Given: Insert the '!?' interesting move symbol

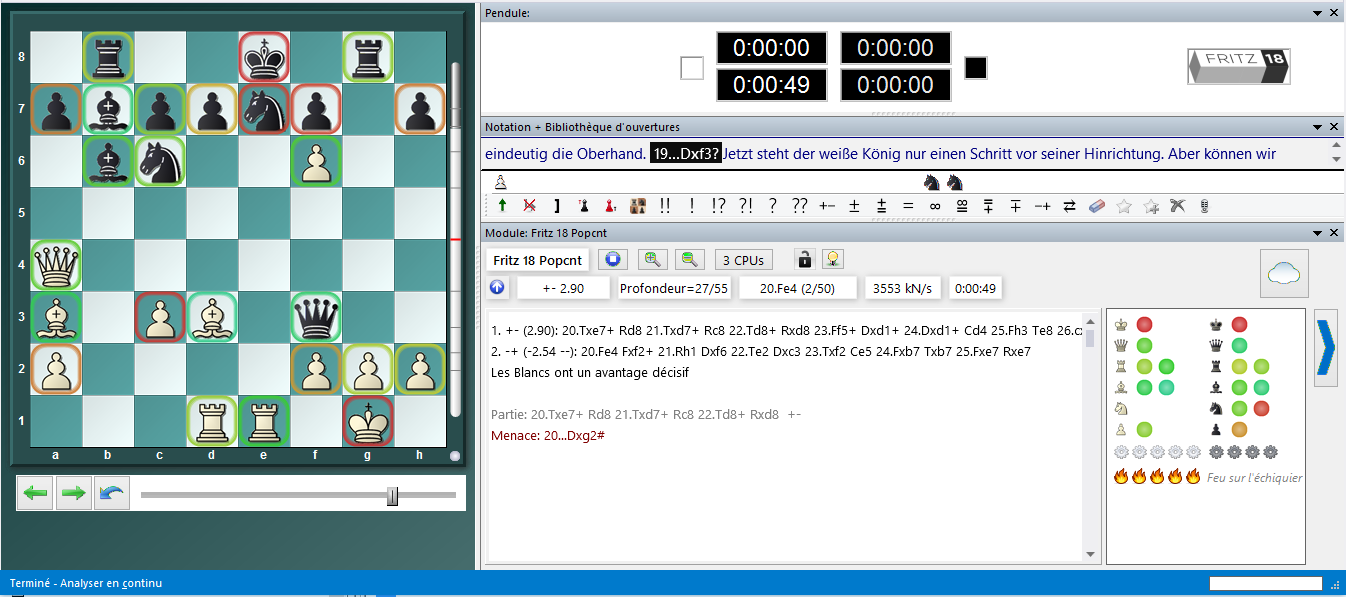Looking at the screenshot, I should pos(718,206).
